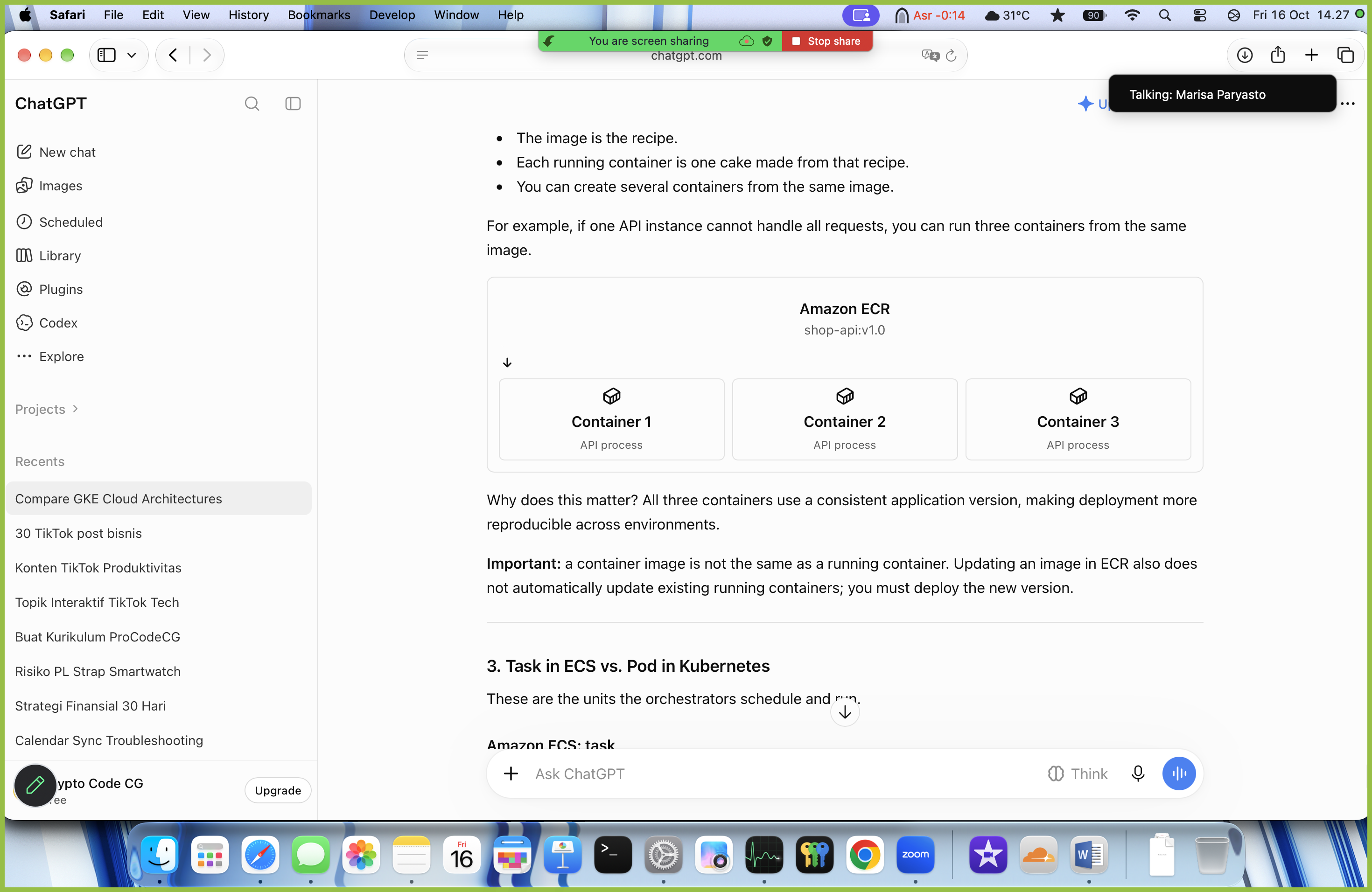Click the search chats magnifier icon

(x=252, y=104)
